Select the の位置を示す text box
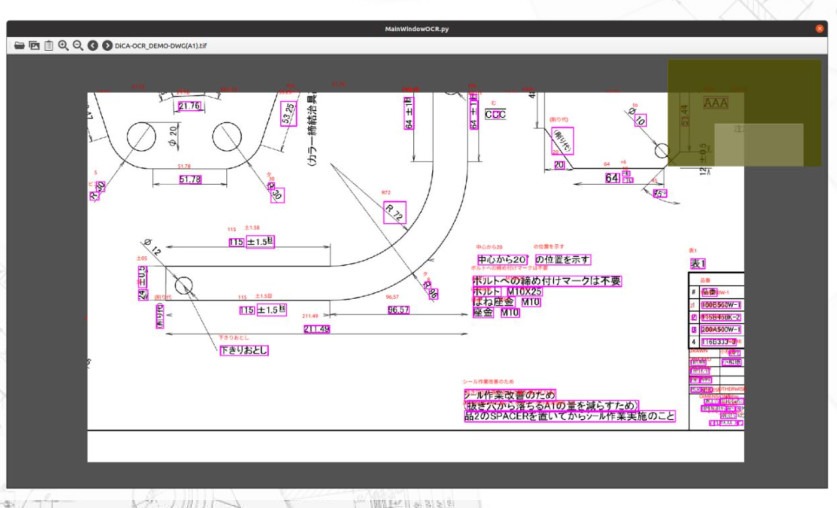This screenshot has width=837, height=508. [563, 259]
